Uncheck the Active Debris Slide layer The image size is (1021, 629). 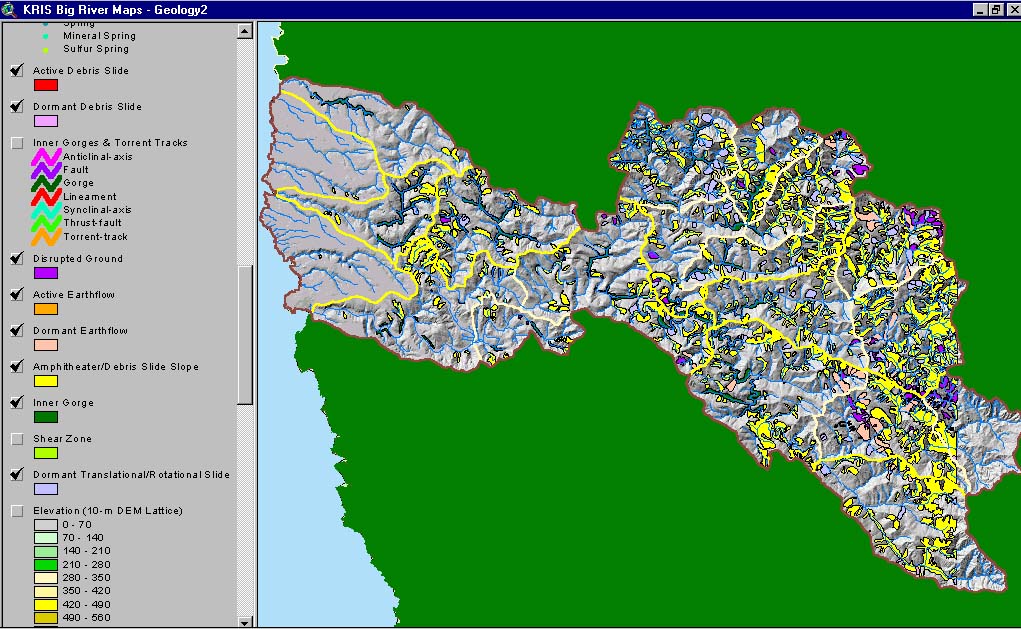point(17,70)
